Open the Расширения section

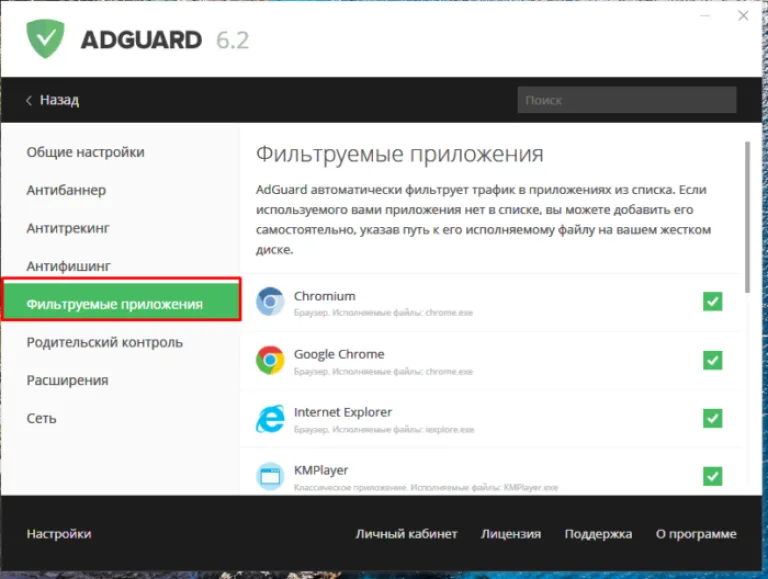coord(67,381)
